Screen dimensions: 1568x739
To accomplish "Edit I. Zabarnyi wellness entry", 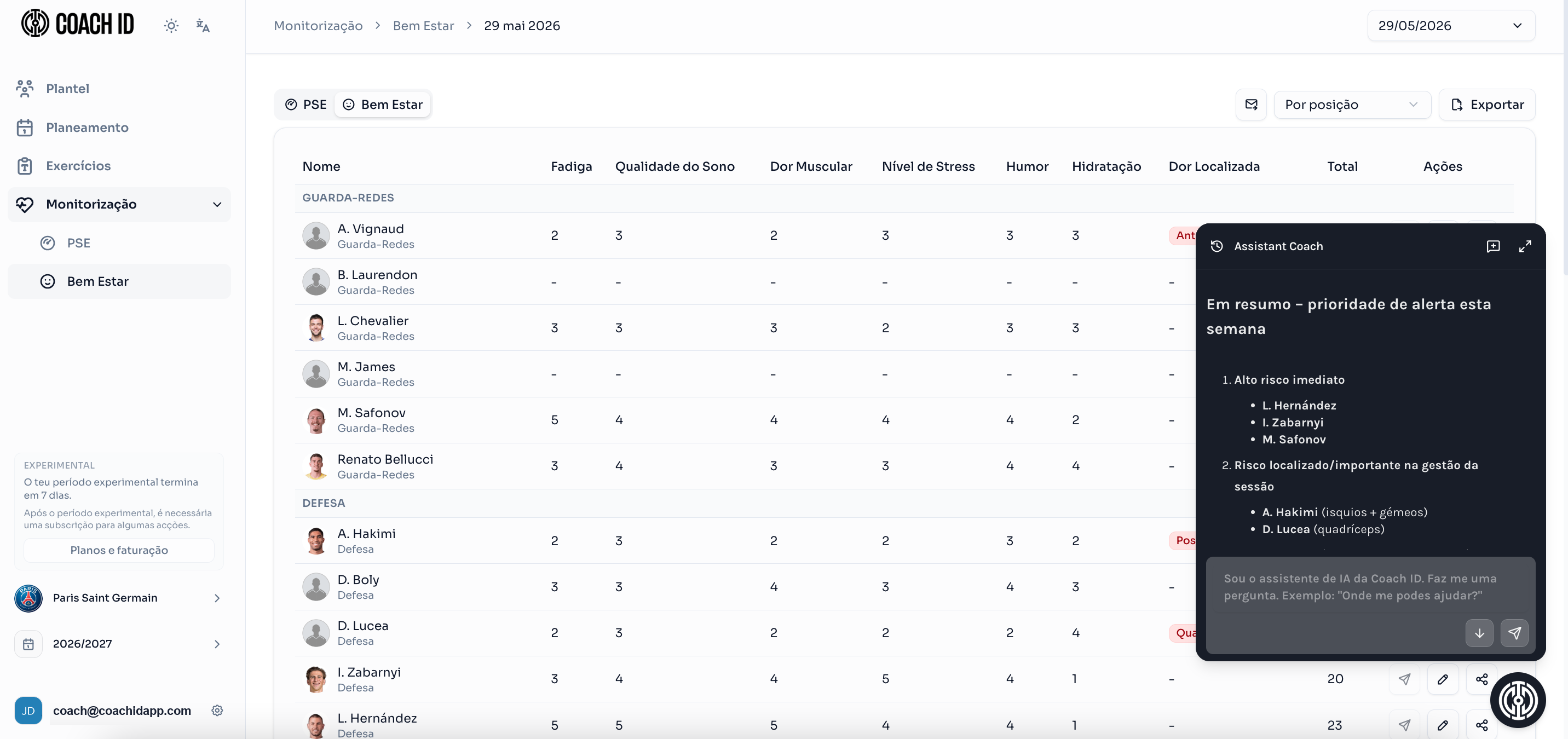I will point(1443,679).
